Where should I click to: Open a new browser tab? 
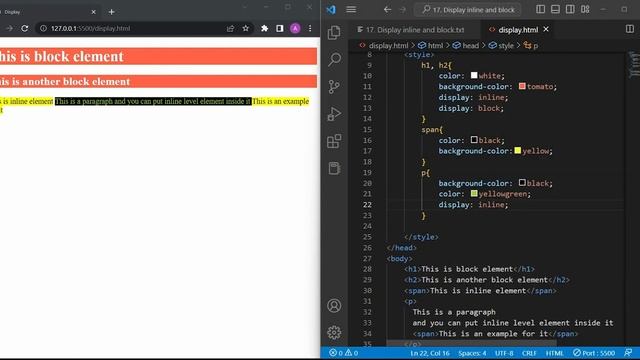tap(111, 12)
